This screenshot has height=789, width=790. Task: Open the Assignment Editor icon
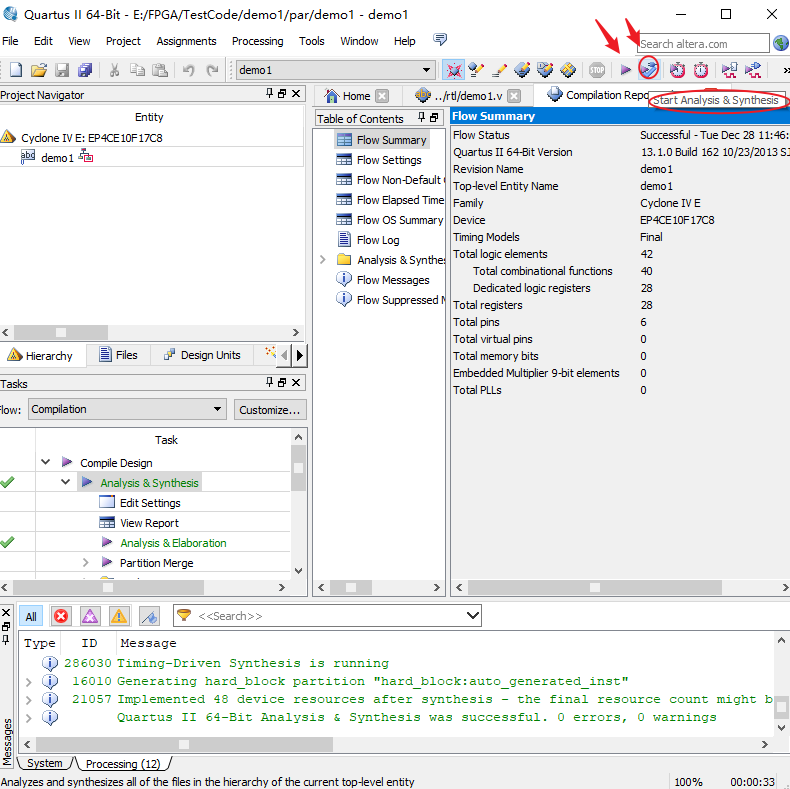click(x=476, y=70)
